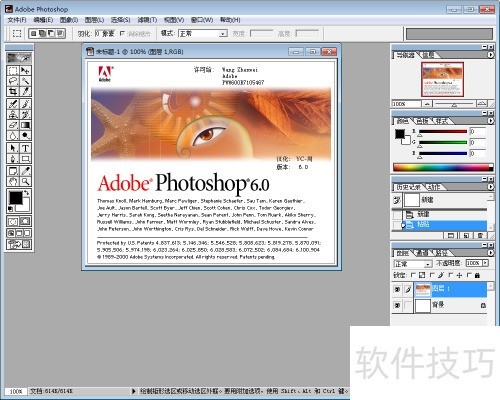The height and width of the screenshot is (400, 500).
Task: Select the Slice tool
Action: (x=25, y=91)
